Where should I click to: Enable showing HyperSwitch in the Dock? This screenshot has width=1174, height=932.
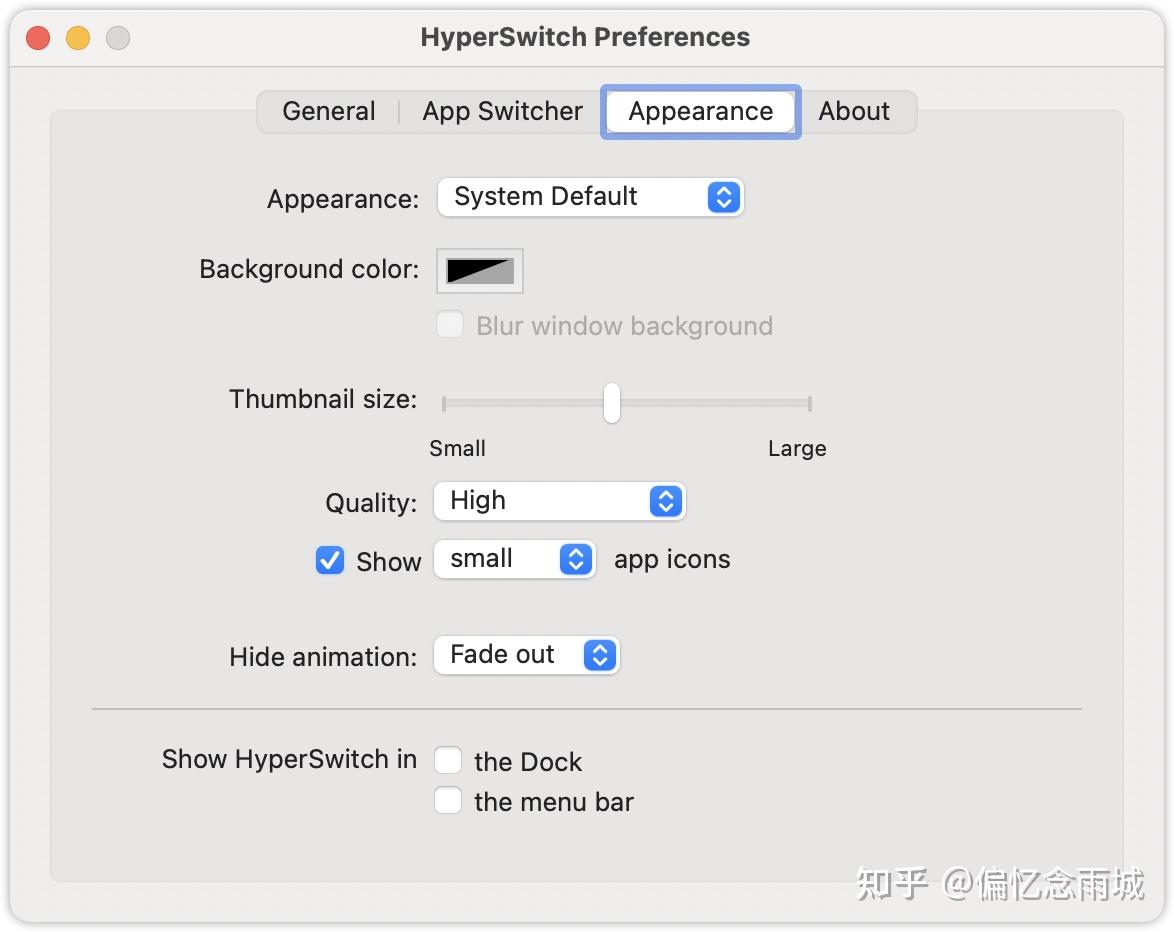tap(448, 761)
